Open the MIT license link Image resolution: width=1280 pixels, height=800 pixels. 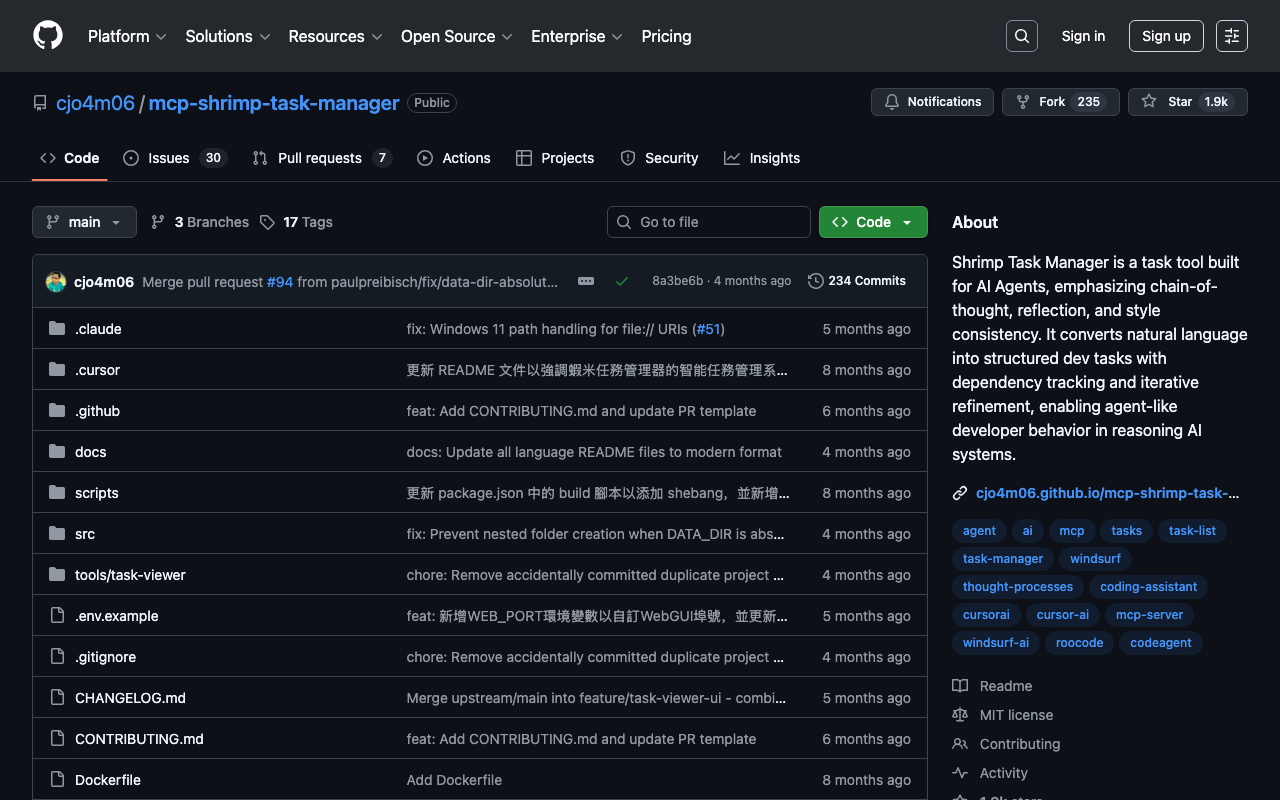1016,715
